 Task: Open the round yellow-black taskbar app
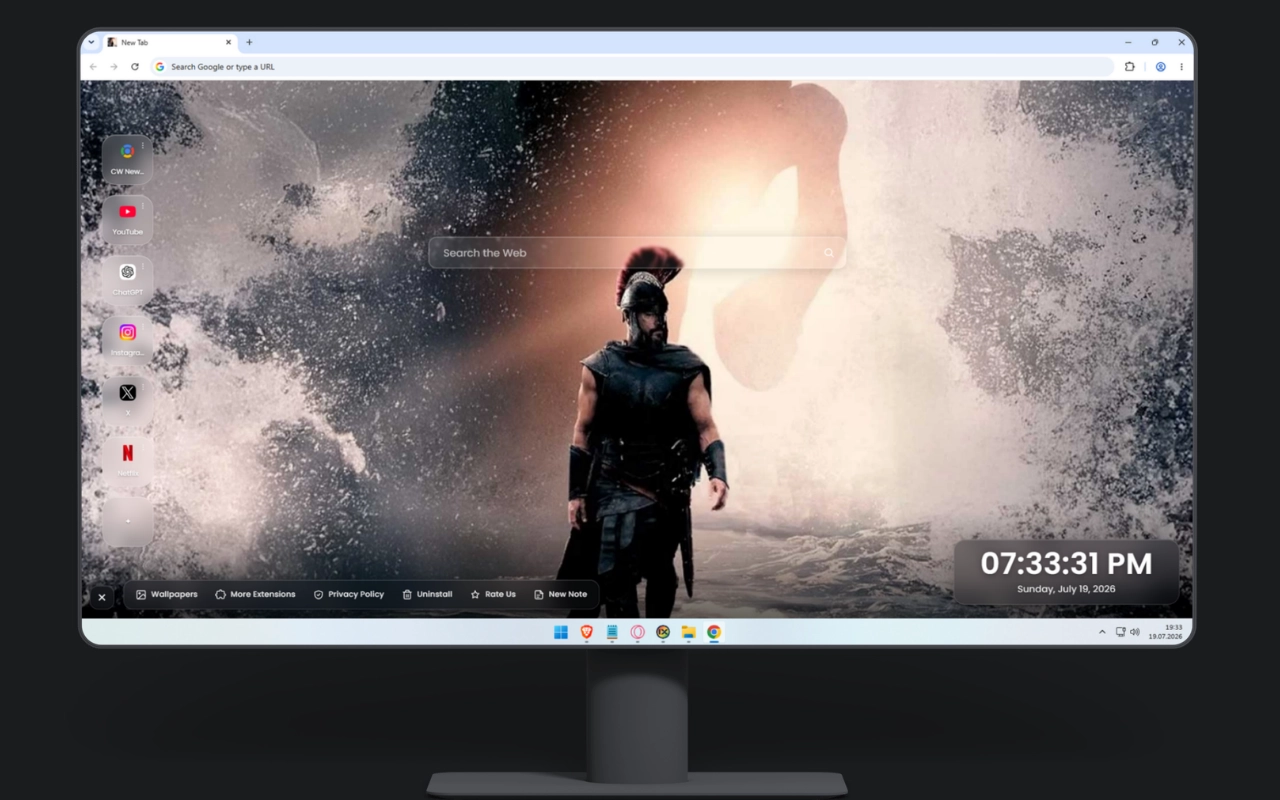point(662,632)
